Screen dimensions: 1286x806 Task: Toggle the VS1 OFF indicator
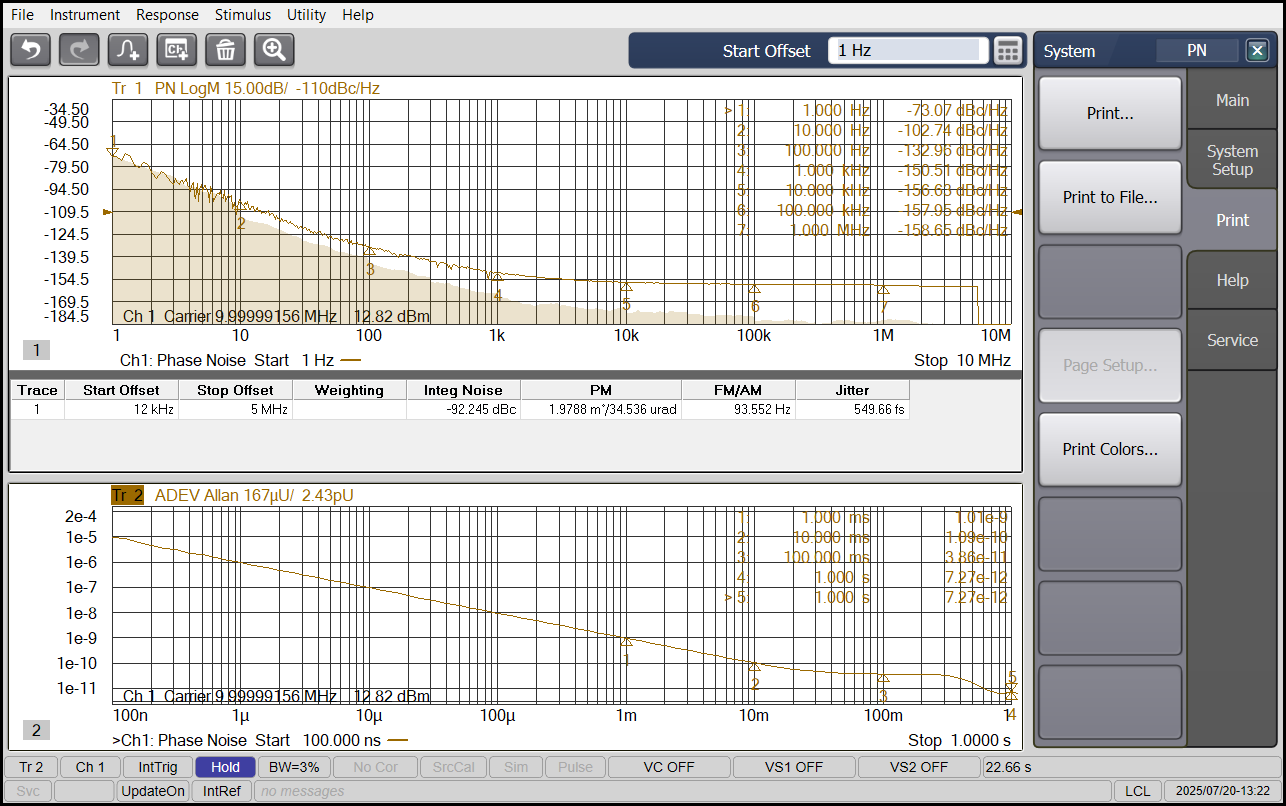click(x=794, y=767)
